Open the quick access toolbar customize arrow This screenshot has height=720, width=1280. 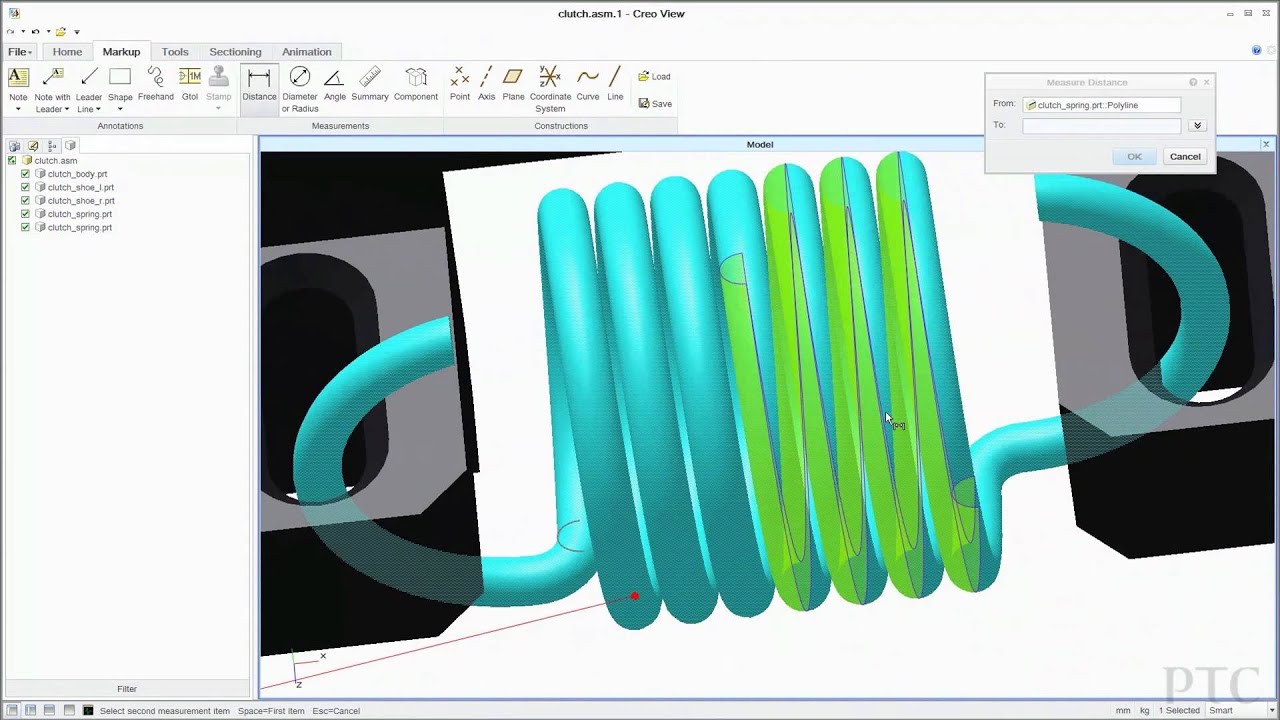click(x=77, y=32)
